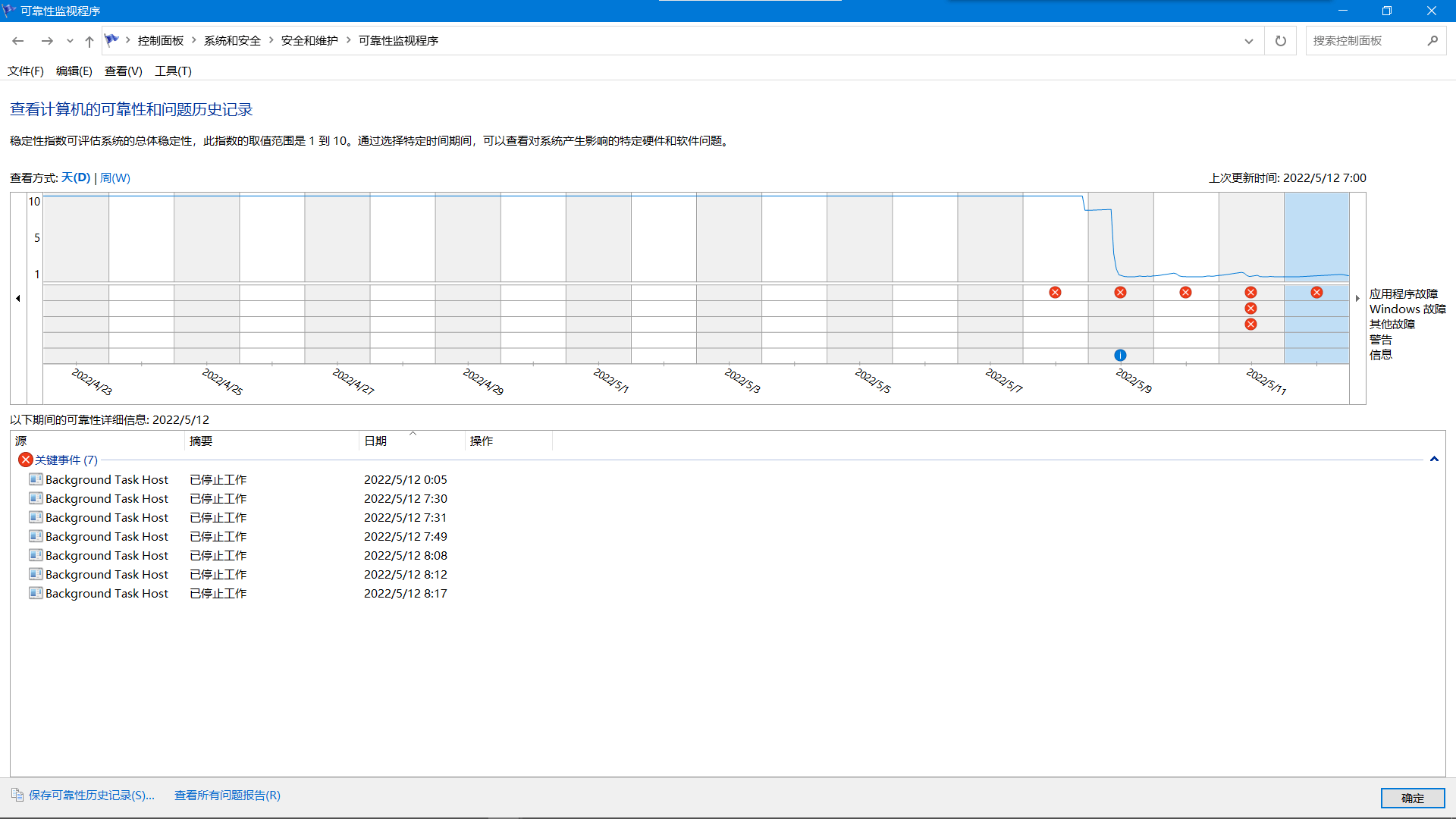Click the back navigation arrow
This screenshot has width=1456, height=819.
[18, 41]
